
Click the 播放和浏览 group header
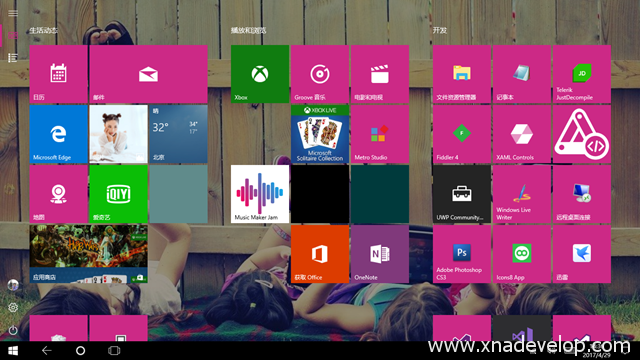tap(249, 31)
